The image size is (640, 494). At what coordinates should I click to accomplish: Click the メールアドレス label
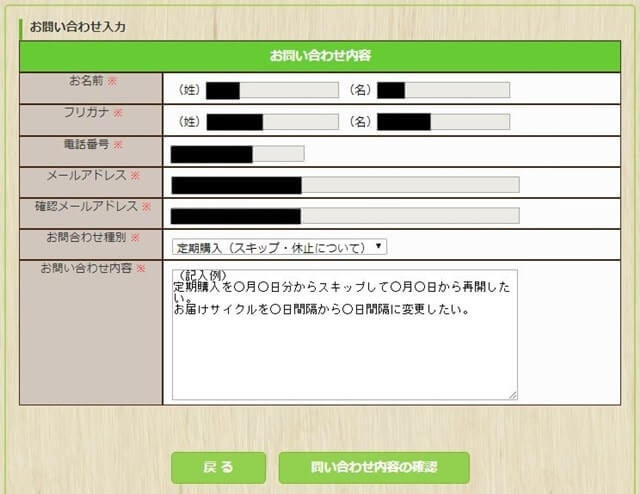pyautogui.click(x=87, y=176)
